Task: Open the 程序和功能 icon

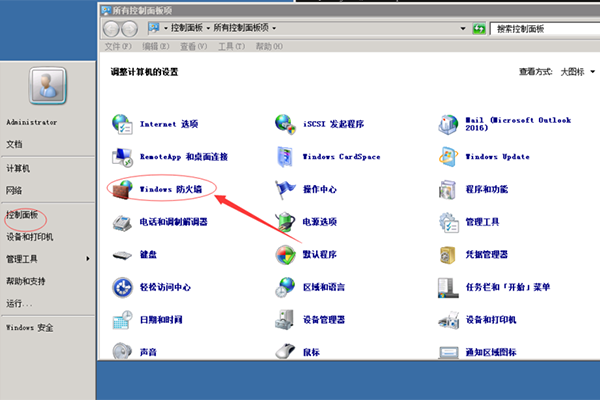Action: click(448, 189)
